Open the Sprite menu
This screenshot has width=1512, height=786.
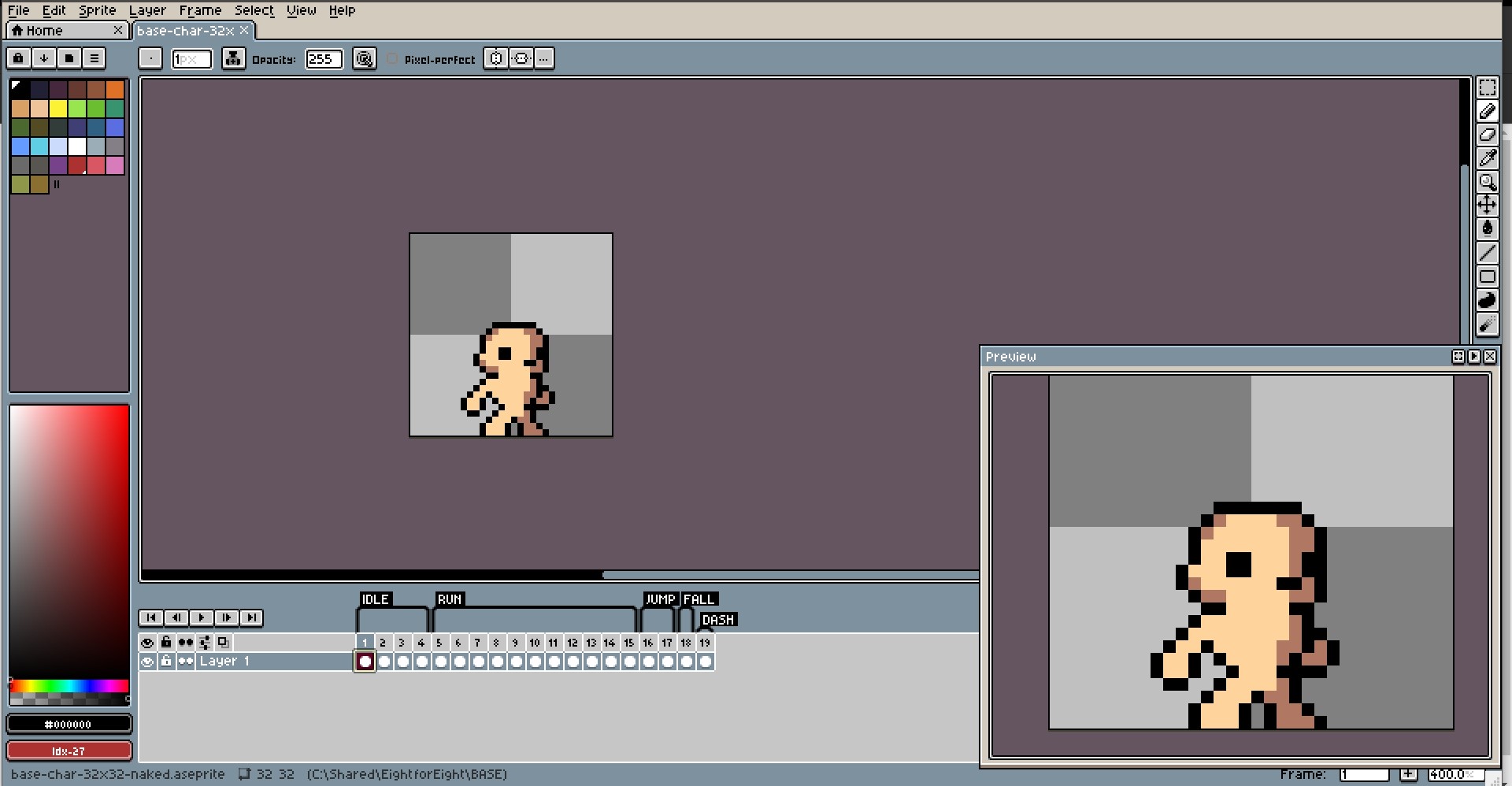98,10
